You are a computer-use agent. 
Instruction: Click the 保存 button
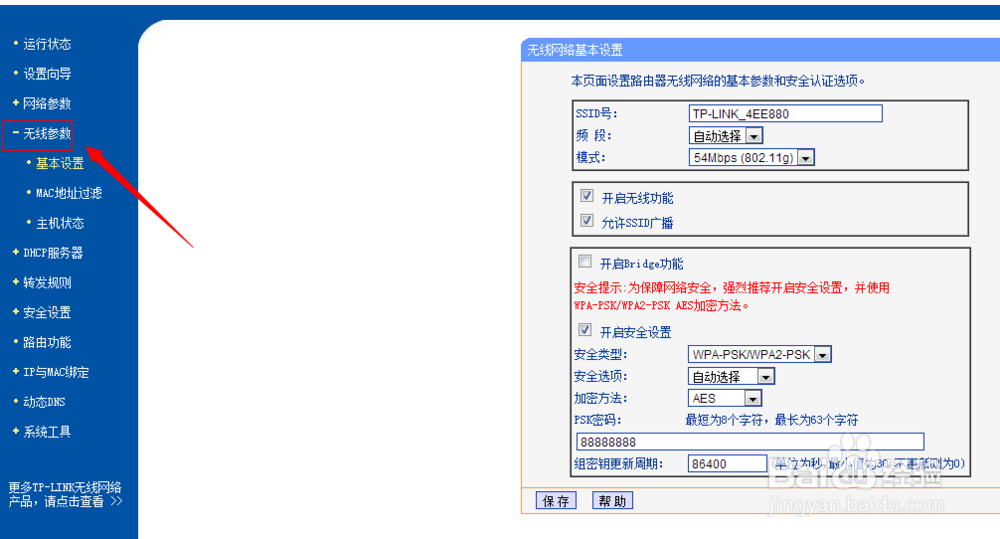coord(555,501)
